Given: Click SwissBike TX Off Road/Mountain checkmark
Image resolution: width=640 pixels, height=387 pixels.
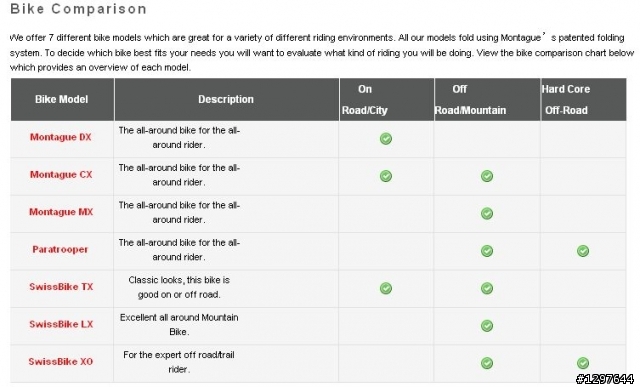Looking at the screenshot, I should [x=487, y=288].
